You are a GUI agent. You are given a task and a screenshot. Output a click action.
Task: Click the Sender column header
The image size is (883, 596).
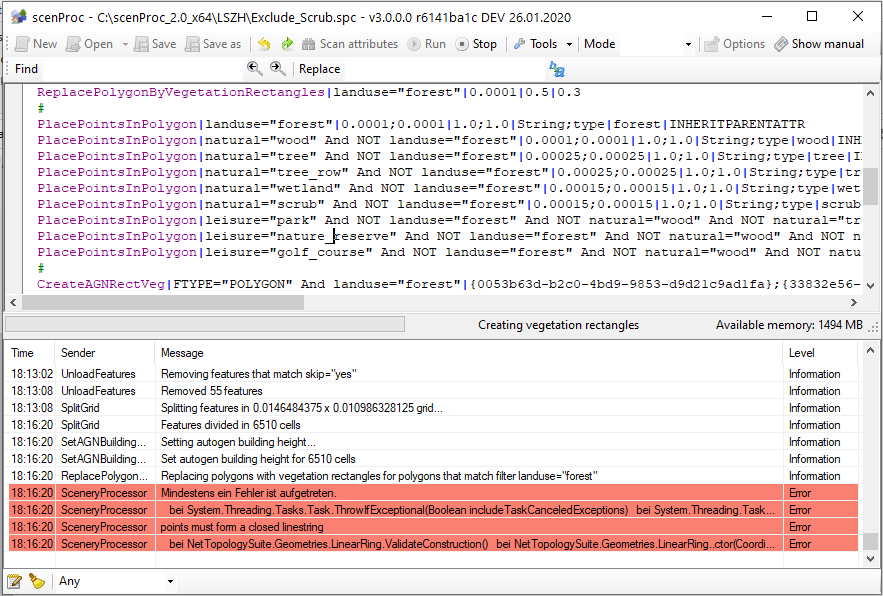tap(105, 353)
